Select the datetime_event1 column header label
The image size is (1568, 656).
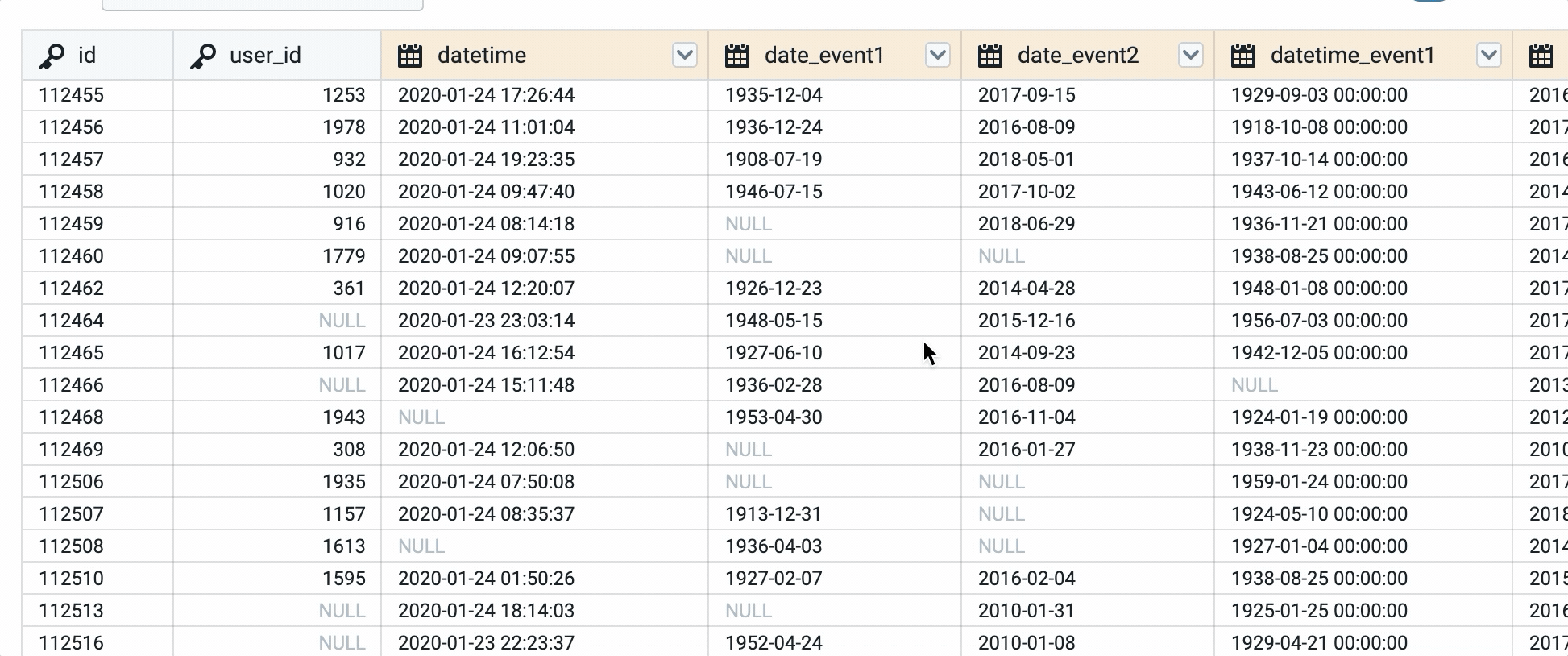pyautogui.click(x=1353, y=56)
